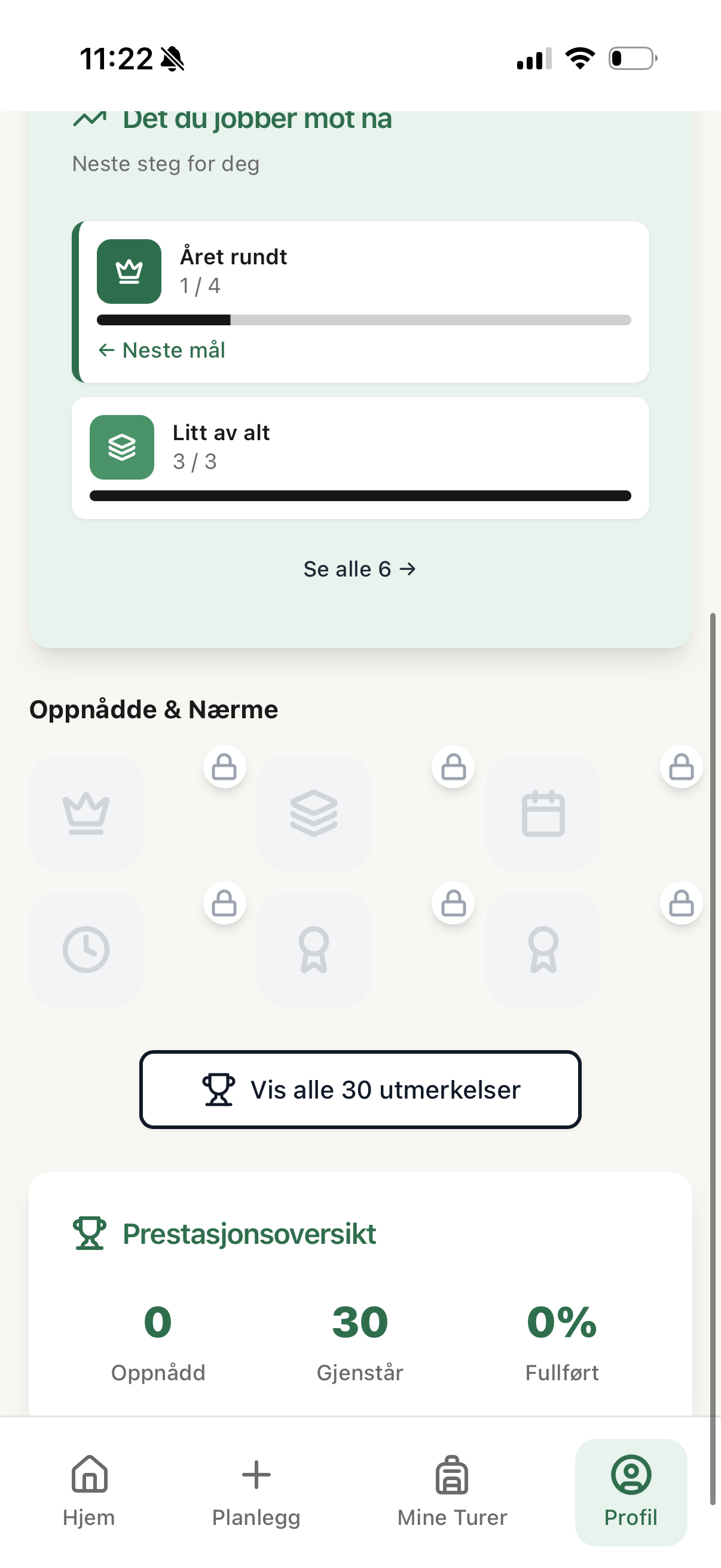Tap the lock icon above the calendar badge
Screen dimensions: 721x1568
click(x=682, y=767)
